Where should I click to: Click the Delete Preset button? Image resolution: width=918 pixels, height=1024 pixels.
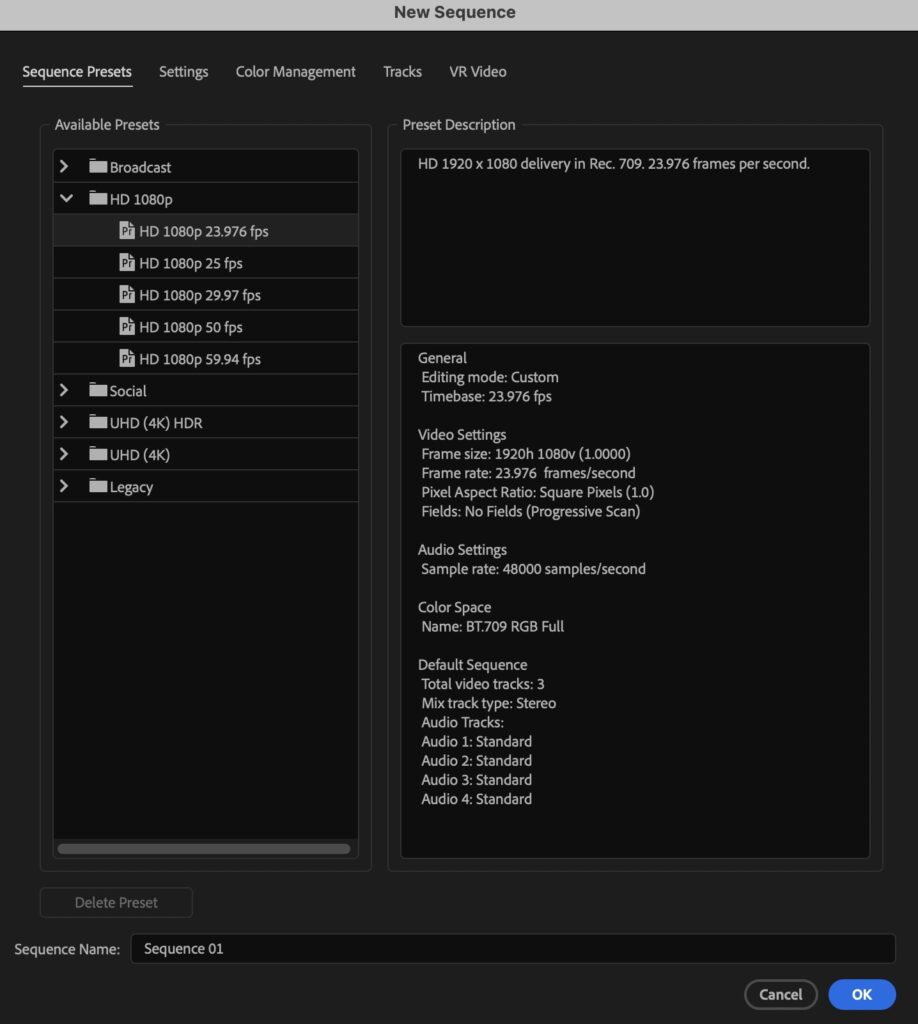pyautogui.click(x=116, y=903)
